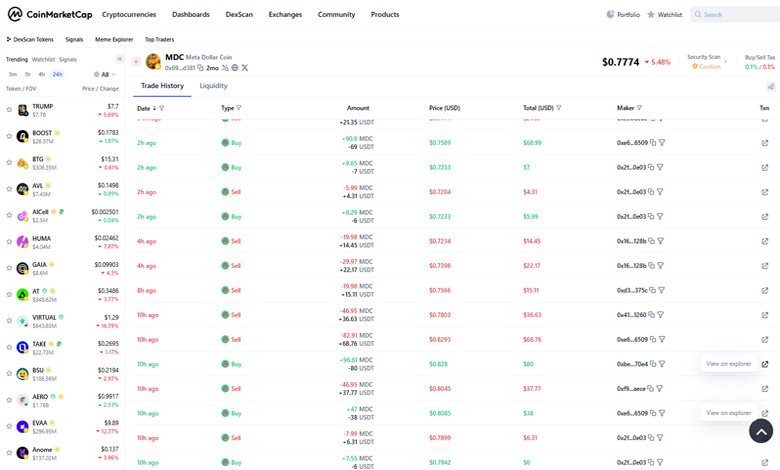Screen dimensions: 780x470
Task: Open the All networks dropdown
Action: [x=104, y=74]
